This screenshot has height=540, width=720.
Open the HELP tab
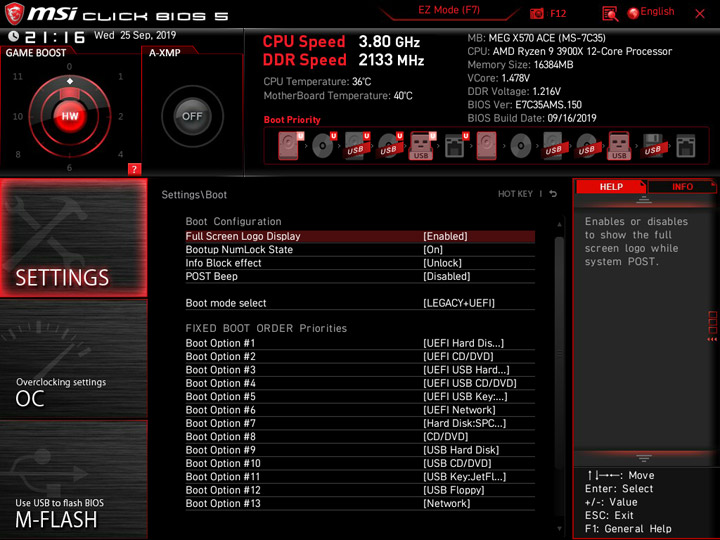pyautogui.click(x=611, y=186)
